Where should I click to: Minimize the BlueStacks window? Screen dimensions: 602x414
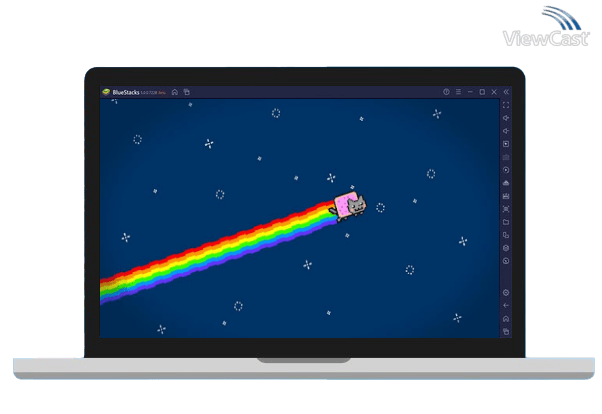(470, 92)
